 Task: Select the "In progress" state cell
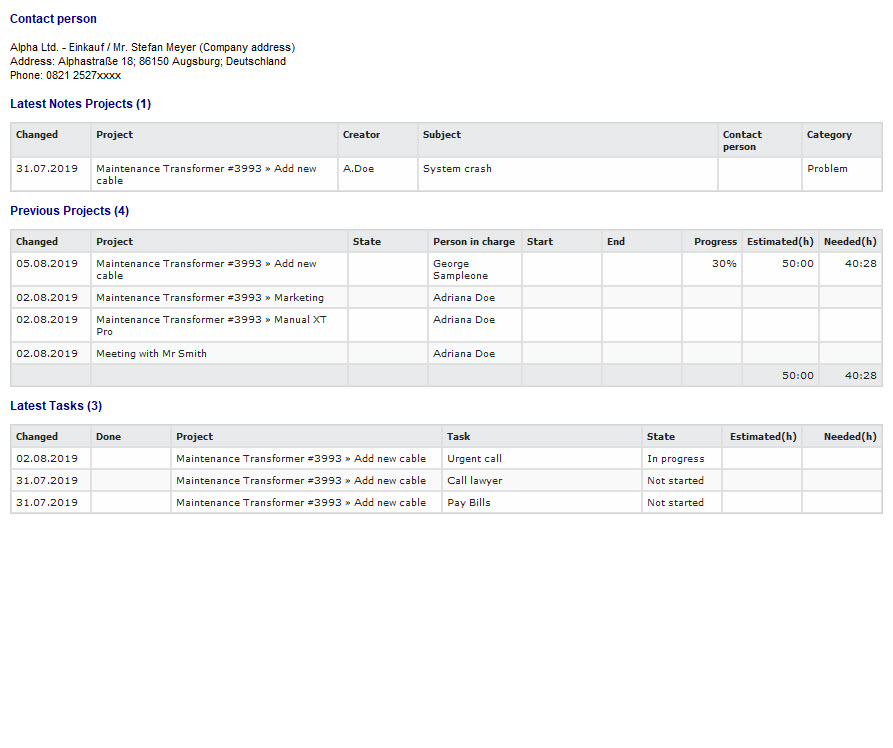(675, 459)
